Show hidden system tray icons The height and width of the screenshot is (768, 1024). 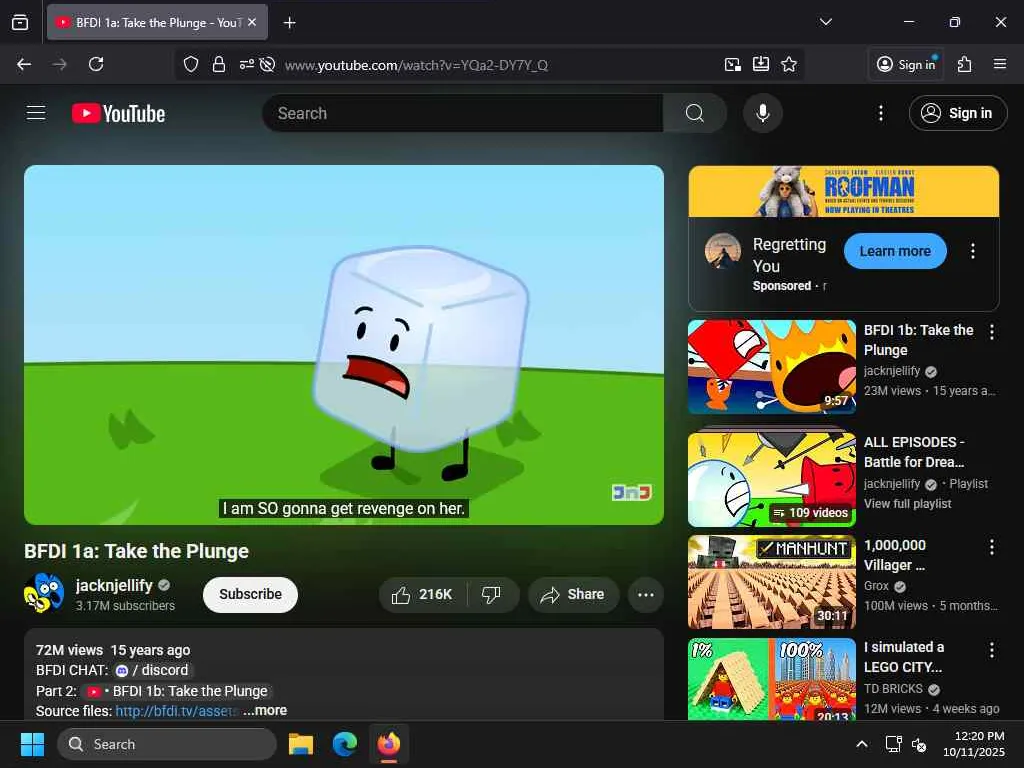862,744
